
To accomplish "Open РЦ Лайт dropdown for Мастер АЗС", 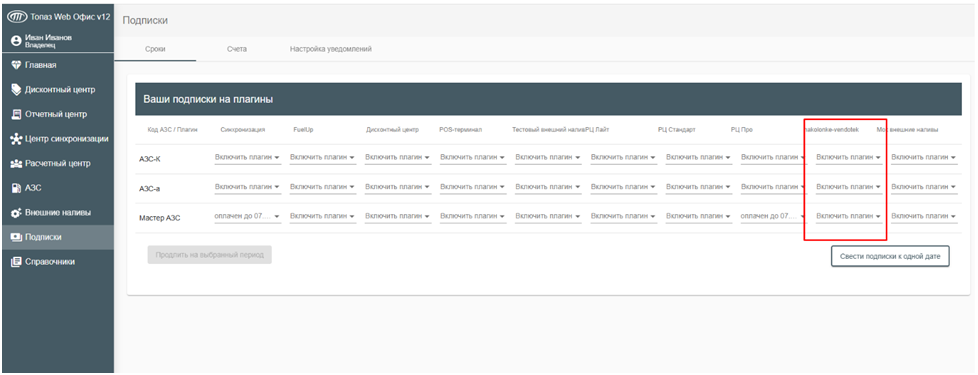I will coord(624,216).
